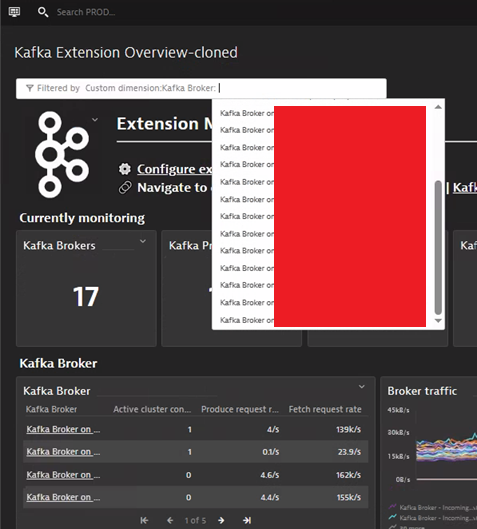Expand the chevron next to the Kafka logo

(95, 120)
